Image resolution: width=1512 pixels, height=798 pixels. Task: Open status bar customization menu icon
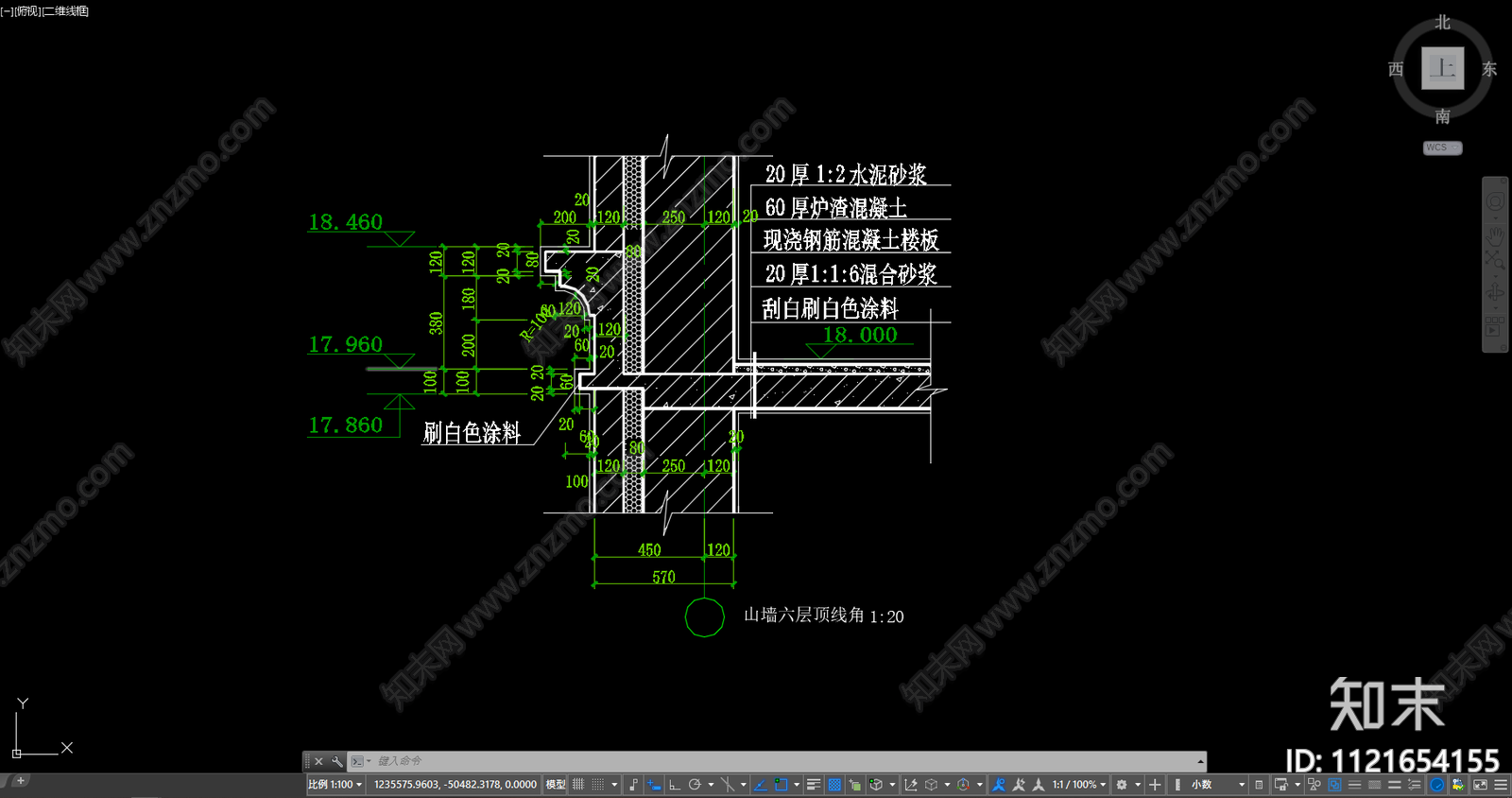(1501, 785)
